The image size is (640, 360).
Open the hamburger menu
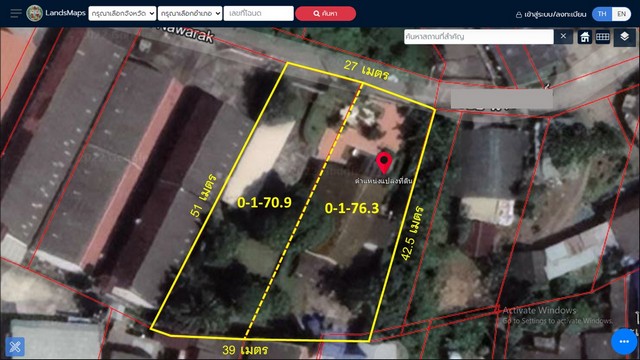16,13
